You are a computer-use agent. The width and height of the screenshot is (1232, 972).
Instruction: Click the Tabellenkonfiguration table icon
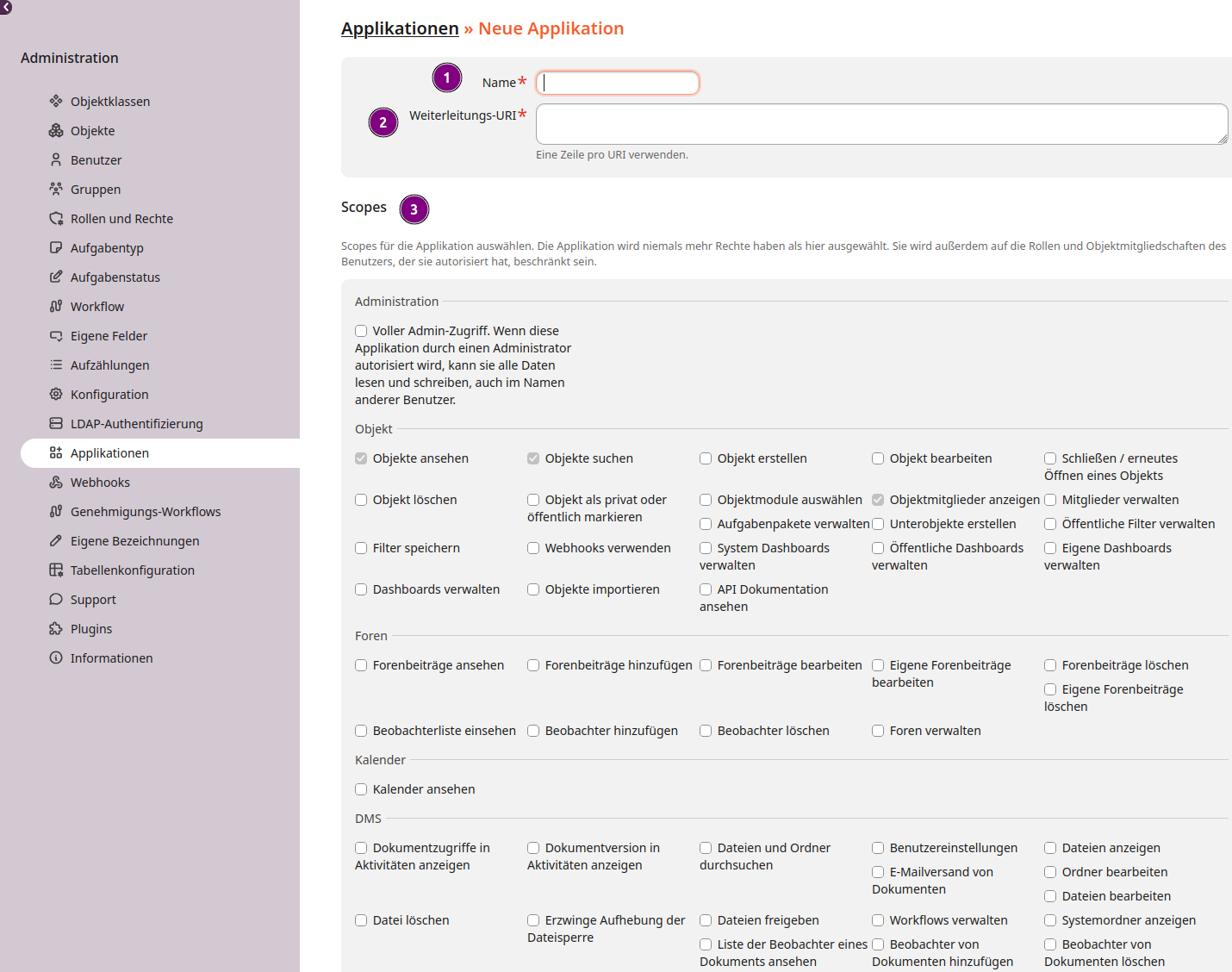[56, 570]
